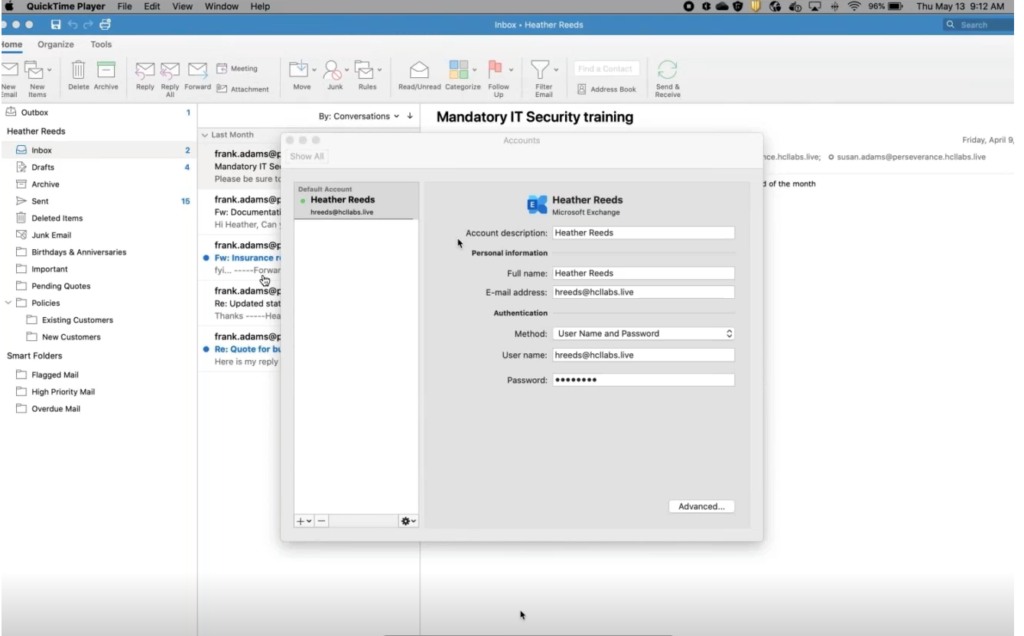Click Send & Receive sync icon
1024x636 pixels.
click(x=667, y=69)
